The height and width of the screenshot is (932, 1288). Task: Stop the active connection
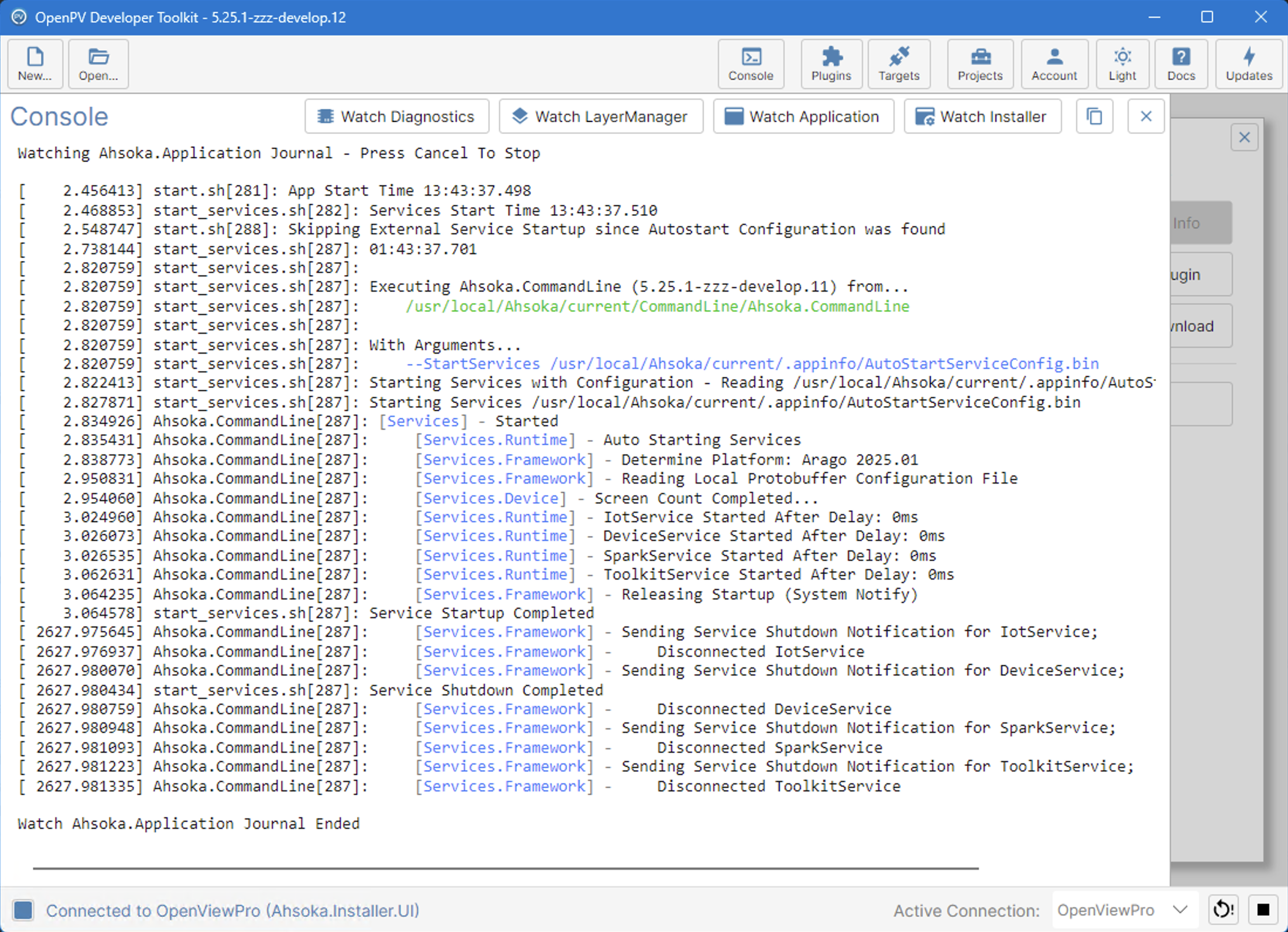click(x=1263, y=910)
